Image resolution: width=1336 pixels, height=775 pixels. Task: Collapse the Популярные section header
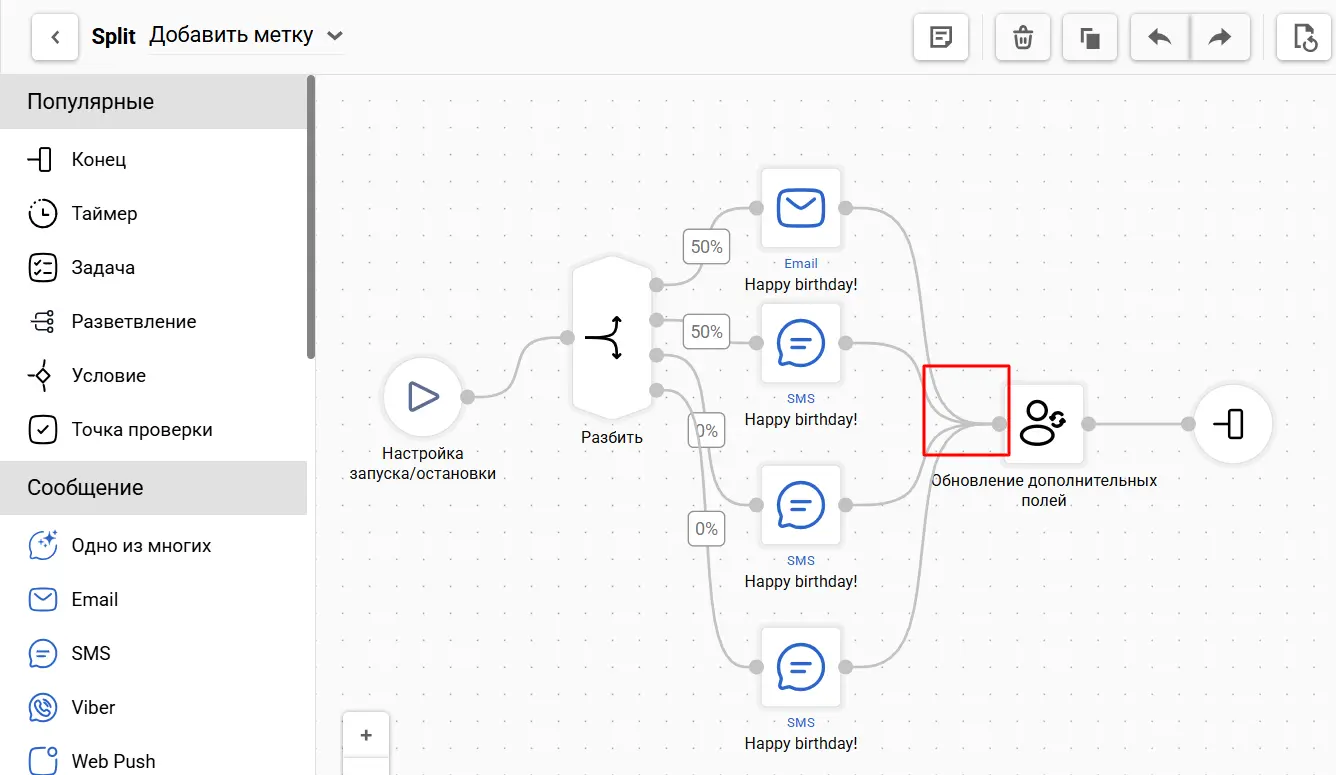click(153, 102)
